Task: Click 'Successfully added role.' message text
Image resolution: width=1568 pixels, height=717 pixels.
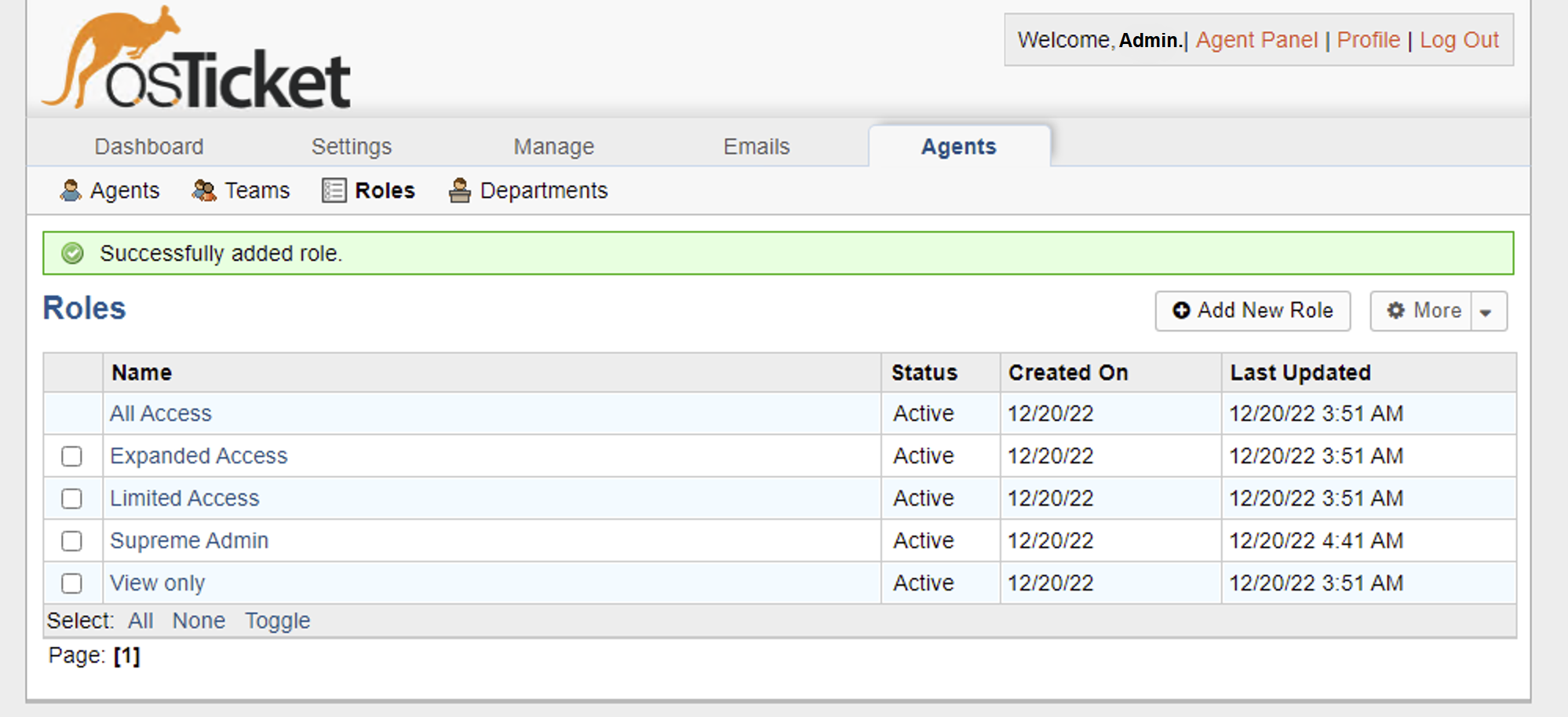Action: 221,253
